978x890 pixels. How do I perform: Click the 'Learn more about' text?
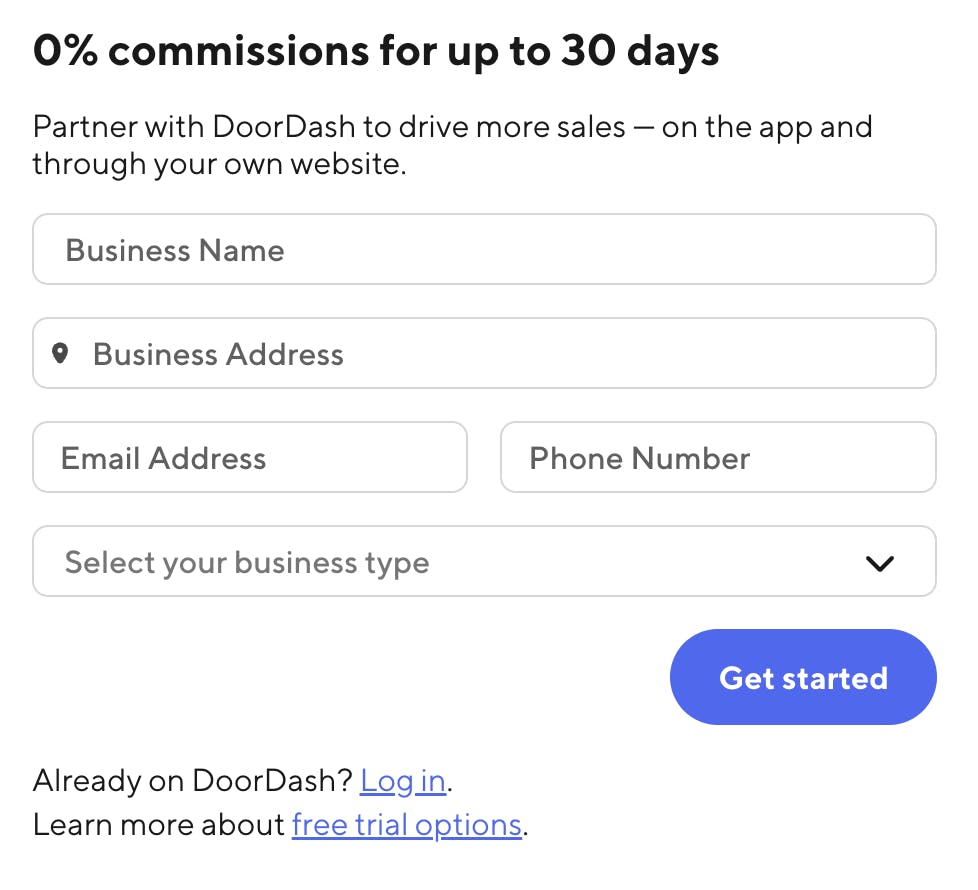[x=159, y=825]
